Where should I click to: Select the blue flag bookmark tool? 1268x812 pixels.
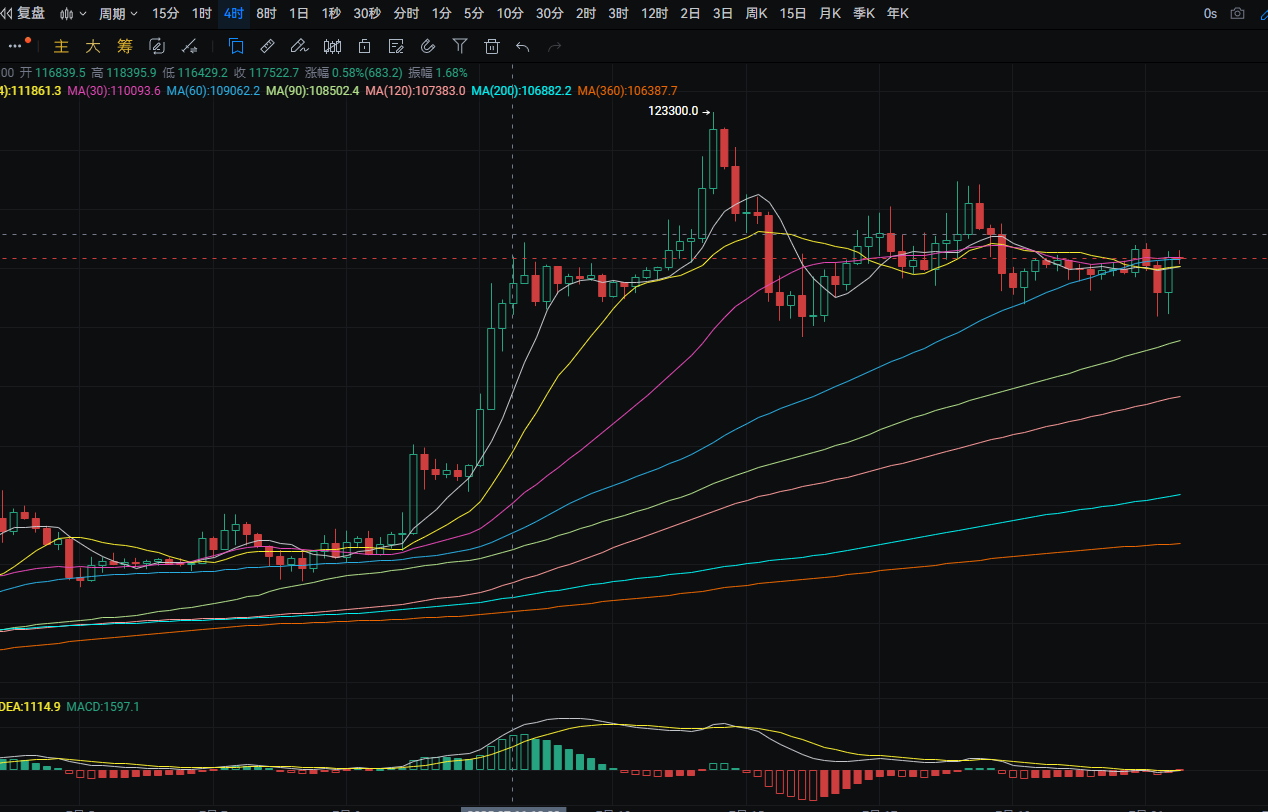235,46
